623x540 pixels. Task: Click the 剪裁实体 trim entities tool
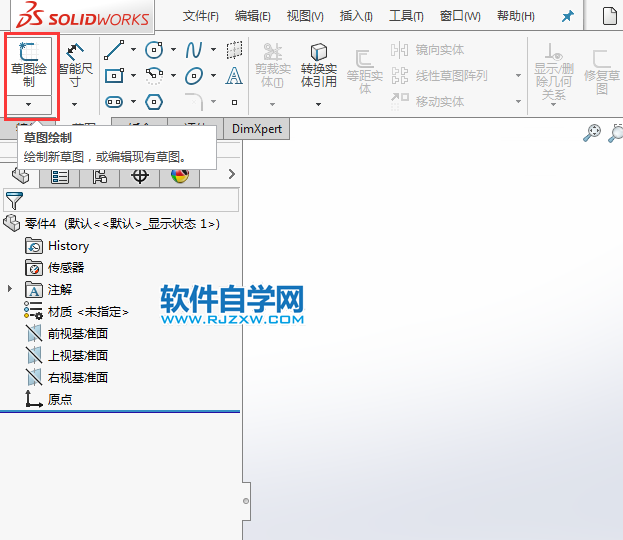[273, 65]
